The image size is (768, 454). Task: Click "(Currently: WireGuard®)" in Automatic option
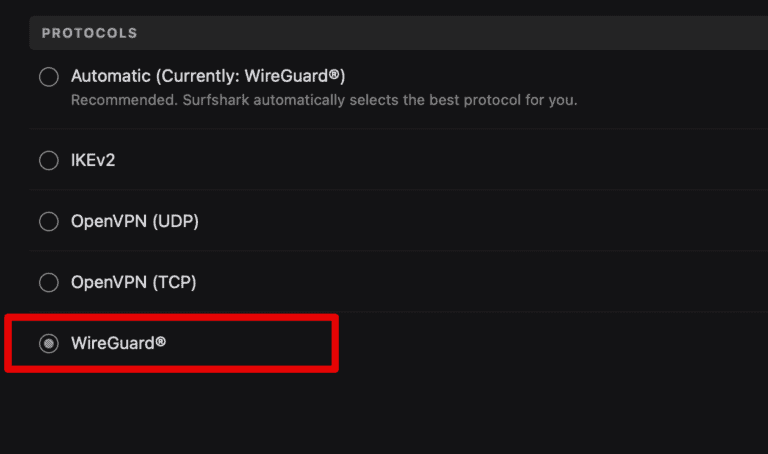click(x=250, y=76)
